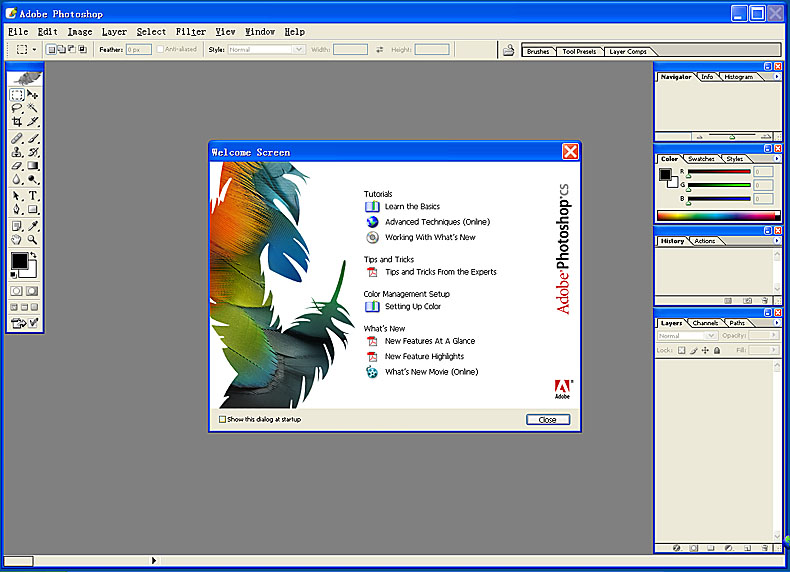
Task: Click the color spectrum ramp bar
Action: point(716,215)
